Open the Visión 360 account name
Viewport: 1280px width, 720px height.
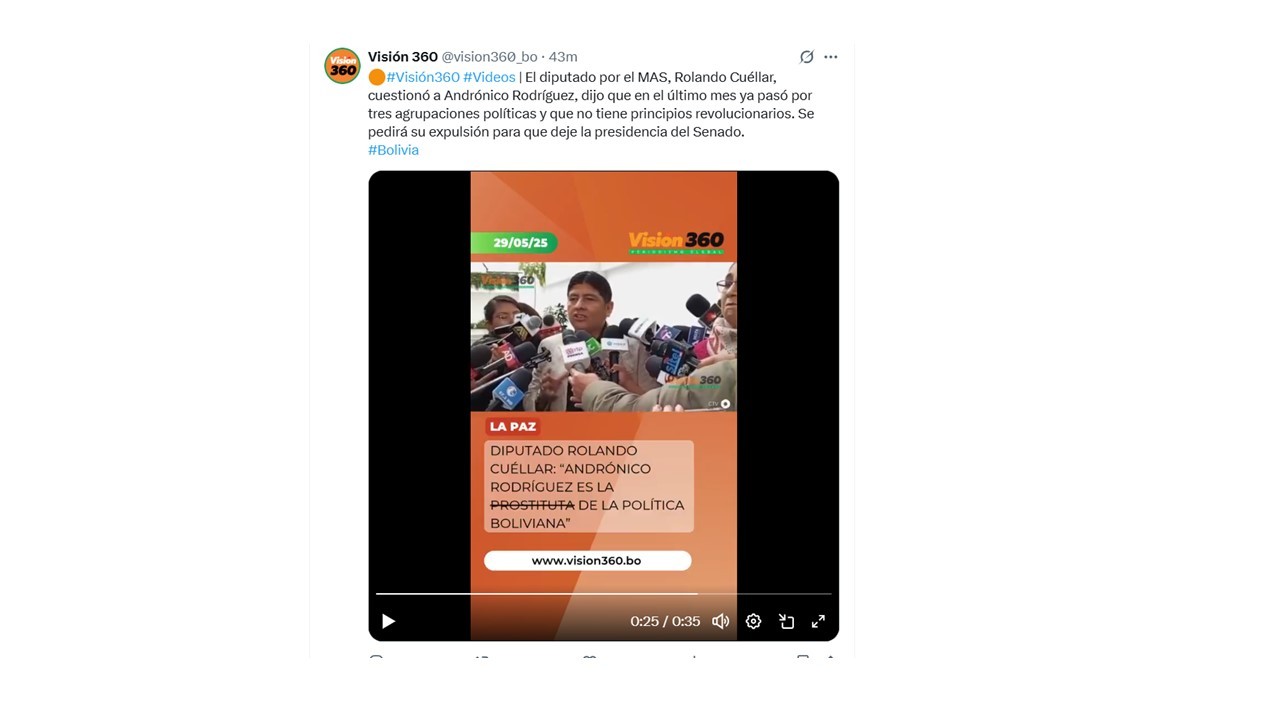coord(403,57)
